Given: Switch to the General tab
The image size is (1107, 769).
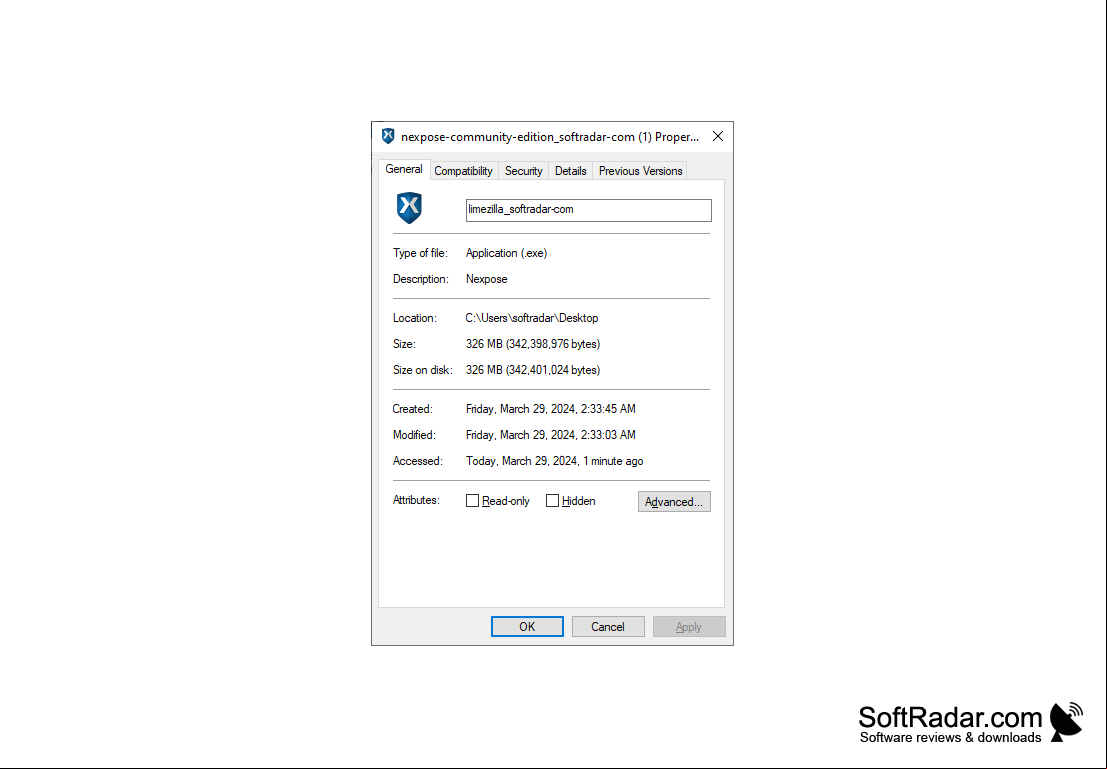Looking at the screenshot, I should tap(404, 169).
